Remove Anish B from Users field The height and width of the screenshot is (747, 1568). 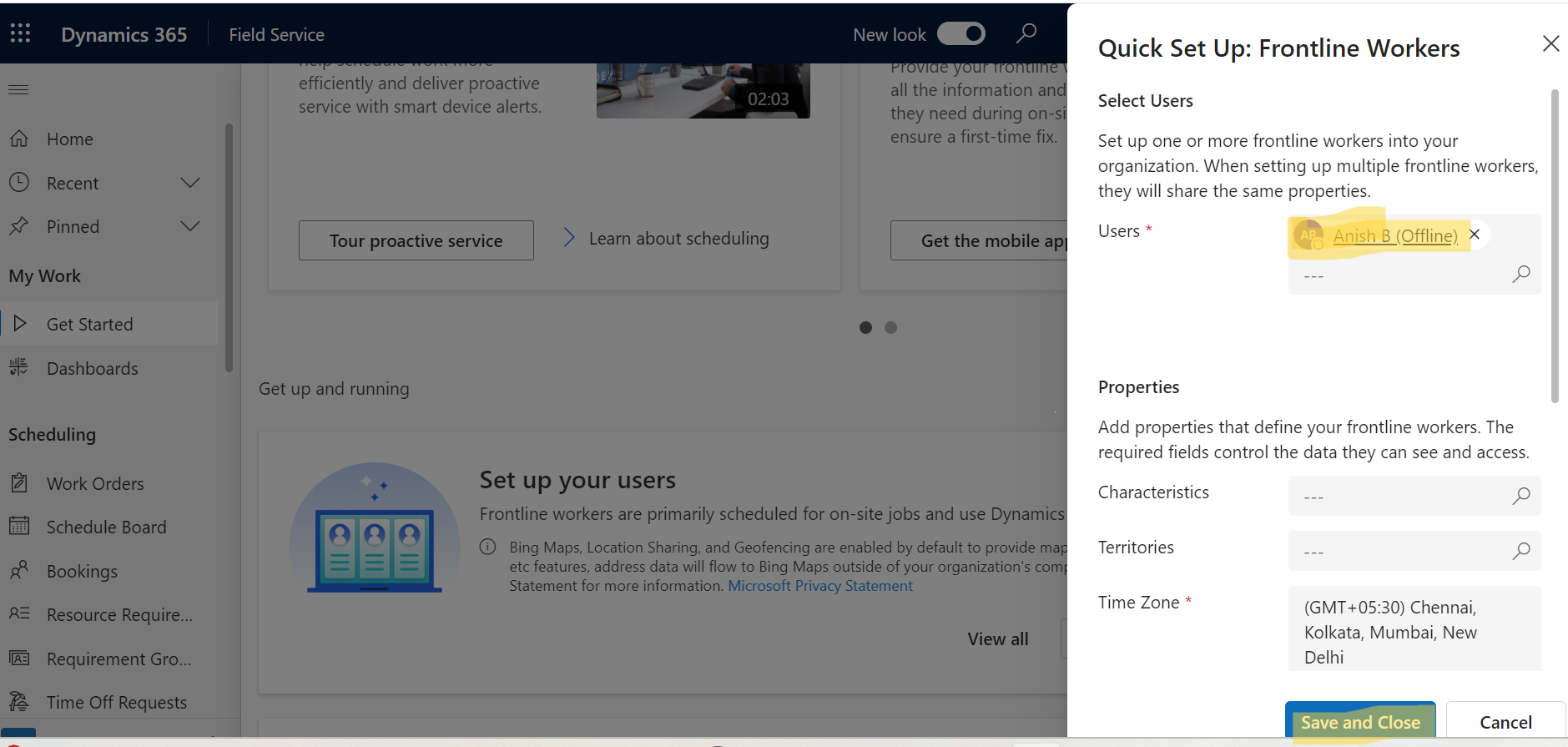pos(1475,235)
